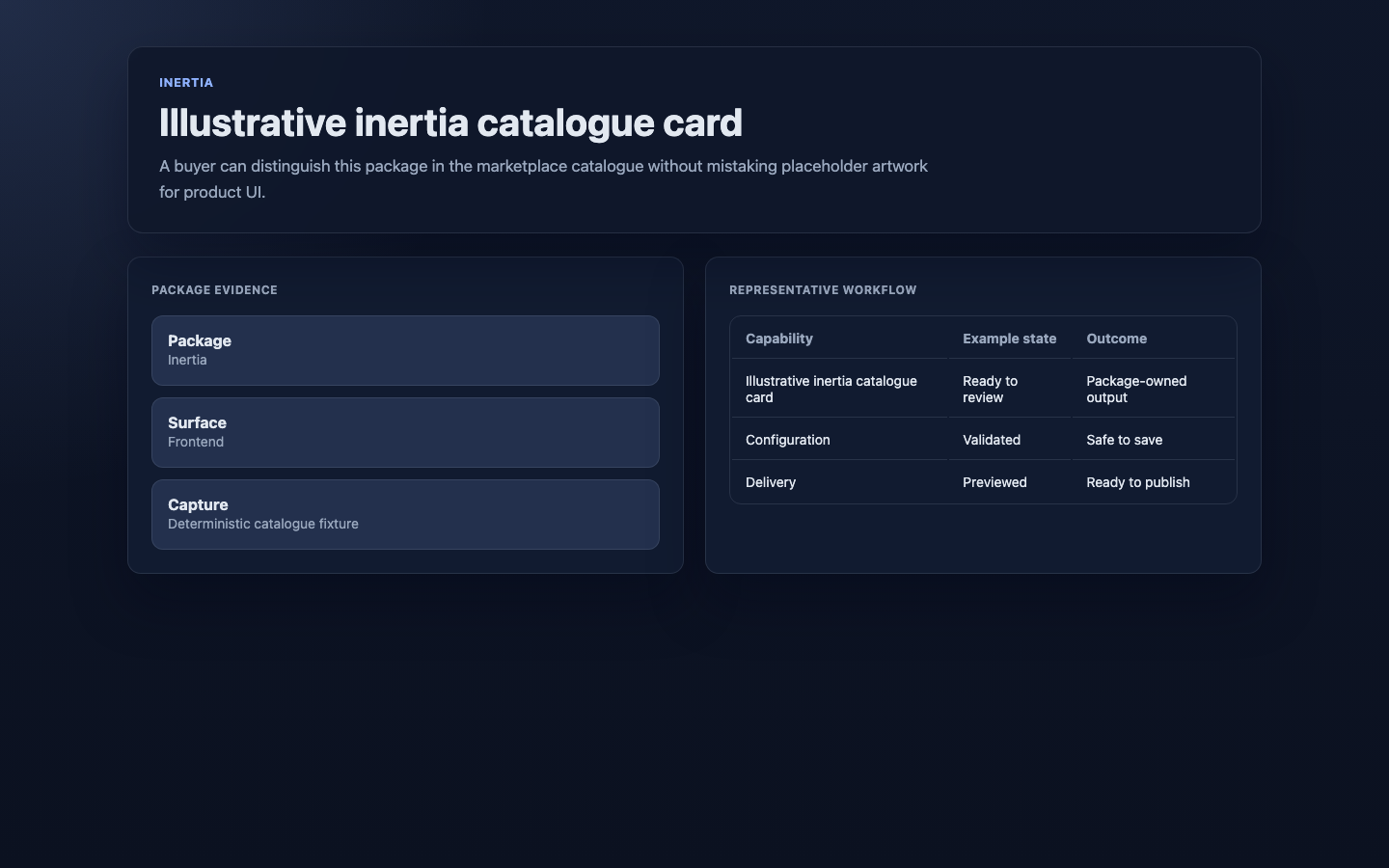Click the INERTIA label above the title
Screen dimensions: 1389x868
186,83
